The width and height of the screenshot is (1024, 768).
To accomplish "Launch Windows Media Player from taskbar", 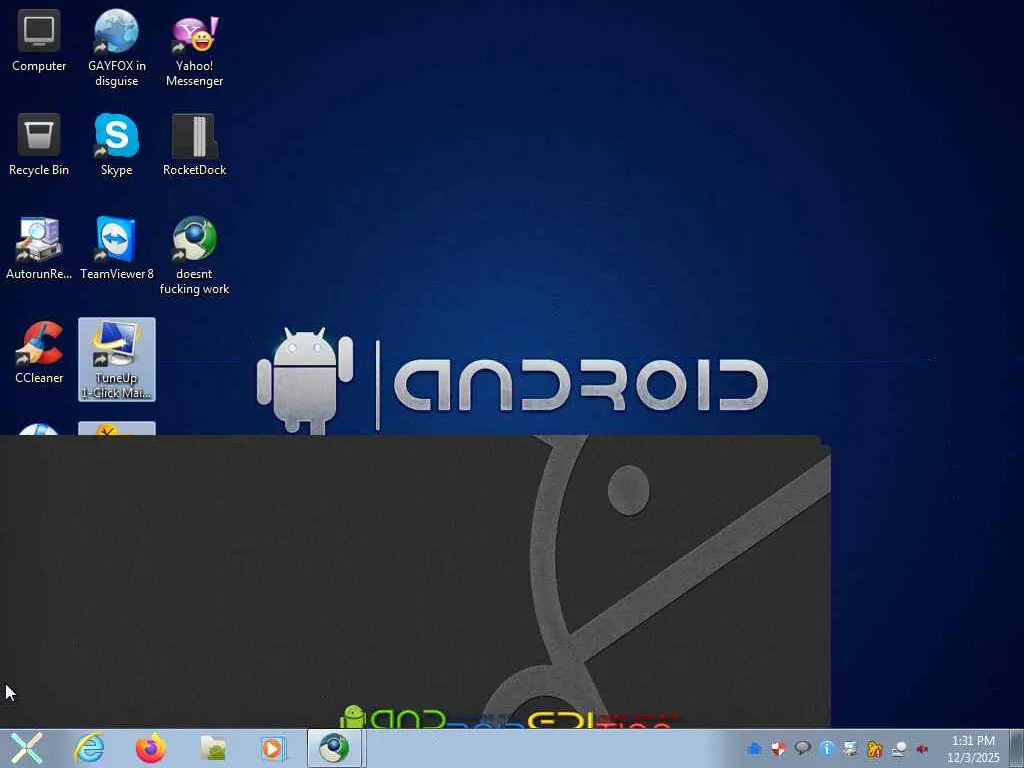I will (273, 748).
